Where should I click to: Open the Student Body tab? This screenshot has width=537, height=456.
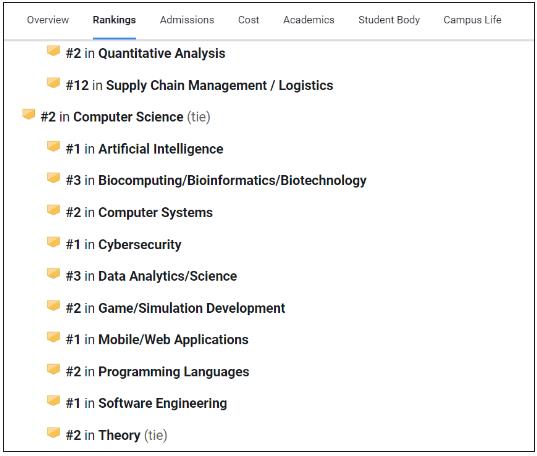pos(389,20)
